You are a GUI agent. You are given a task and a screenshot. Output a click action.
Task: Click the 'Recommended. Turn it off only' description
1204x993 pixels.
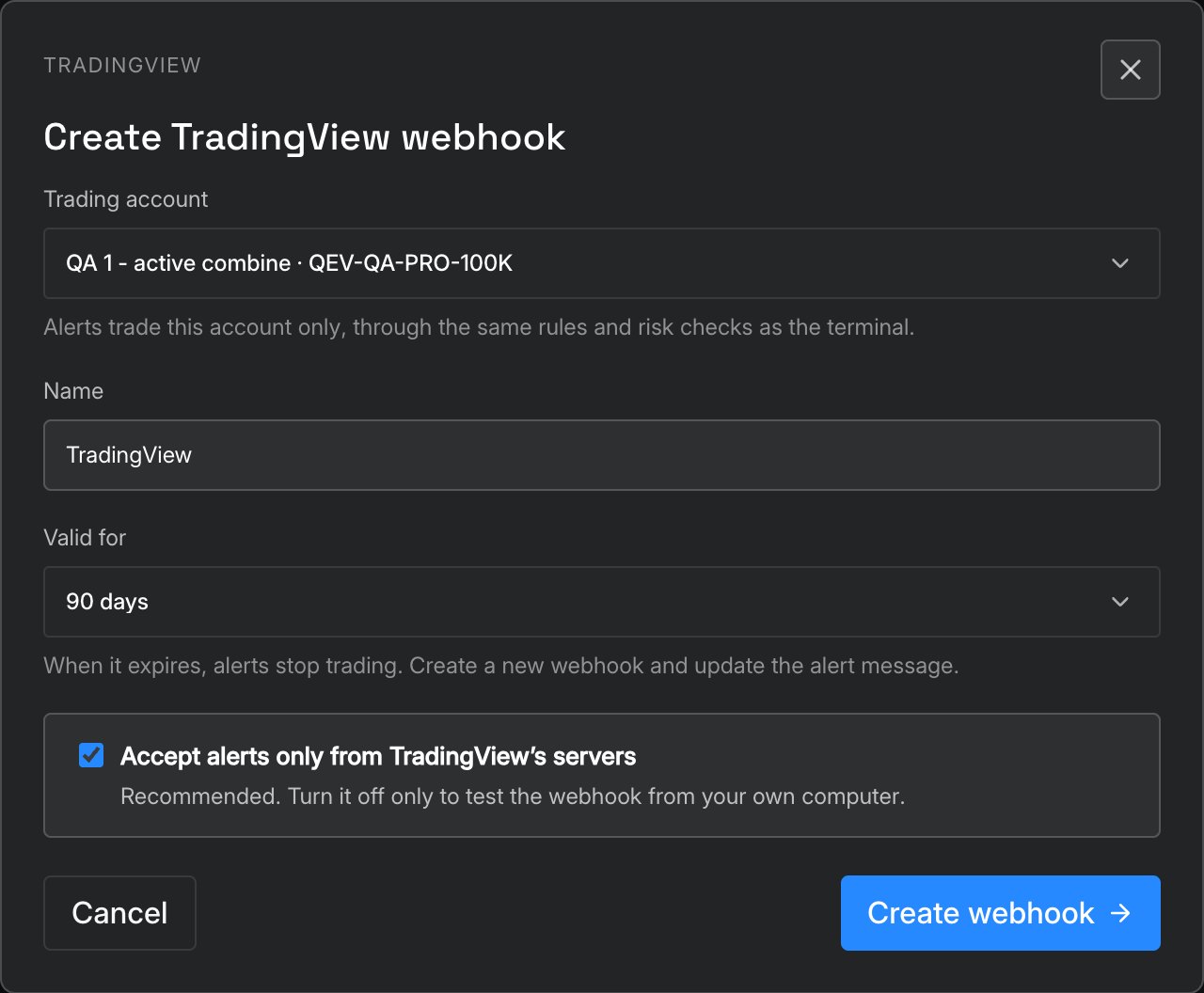click(x=513, y=796)
